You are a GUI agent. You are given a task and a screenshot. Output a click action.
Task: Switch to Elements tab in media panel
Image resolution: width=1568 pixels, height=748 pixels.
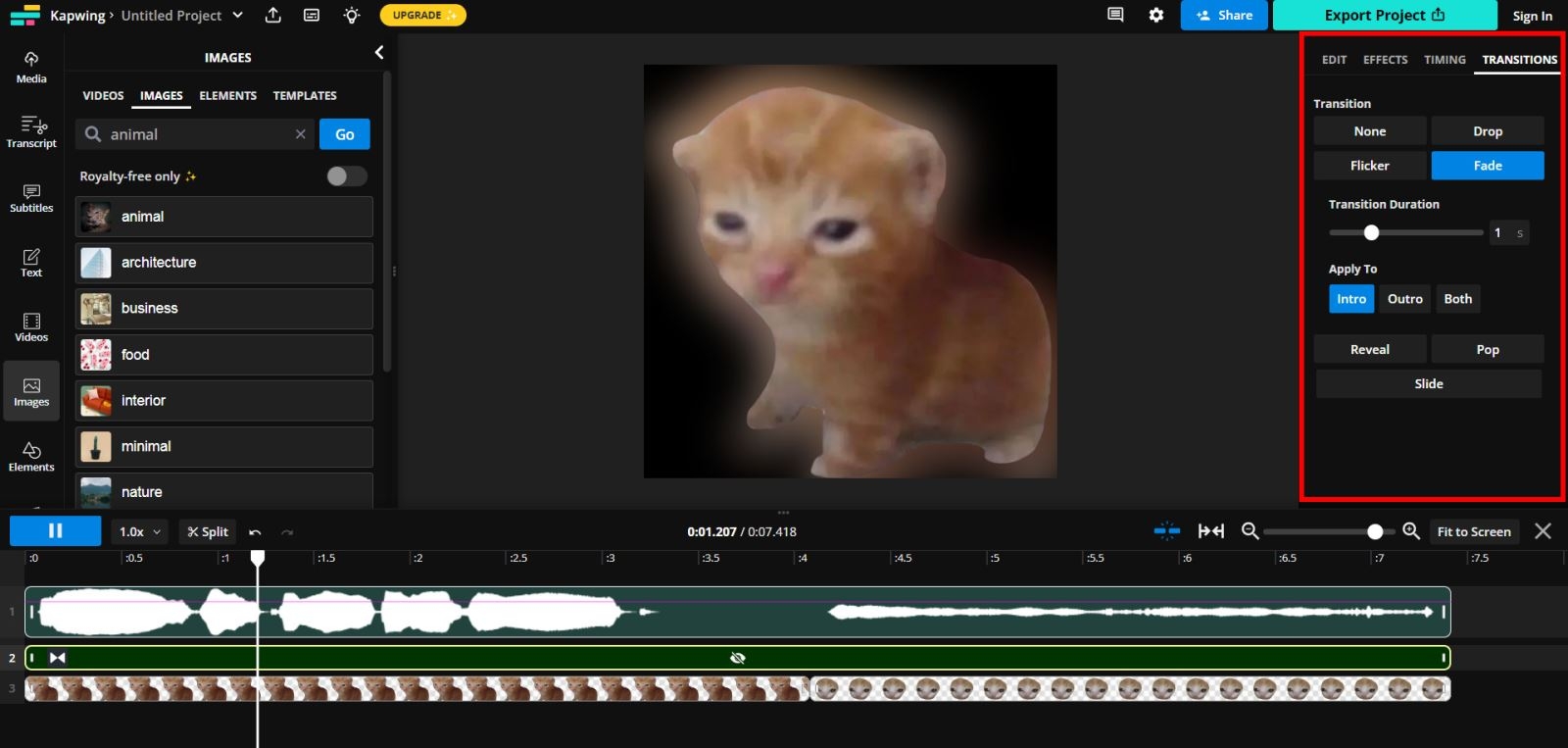click(227, 96)
